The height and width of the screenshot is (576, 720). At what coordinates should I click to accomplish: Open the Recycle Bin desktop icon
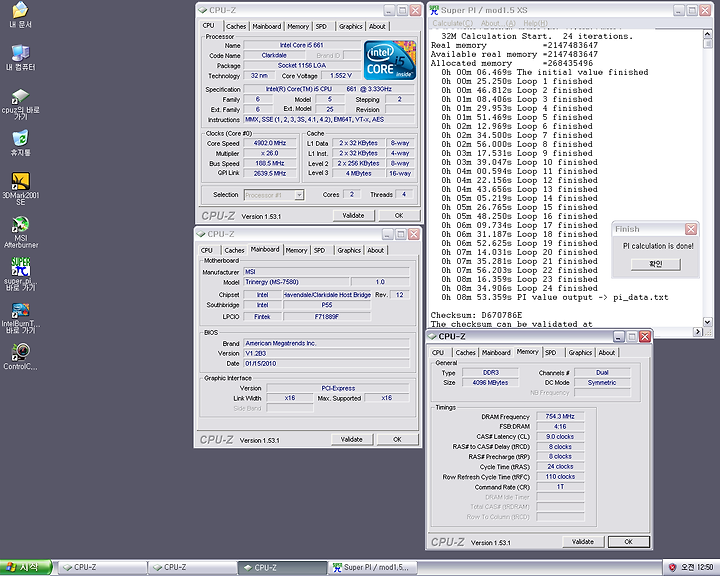[20, 143]
